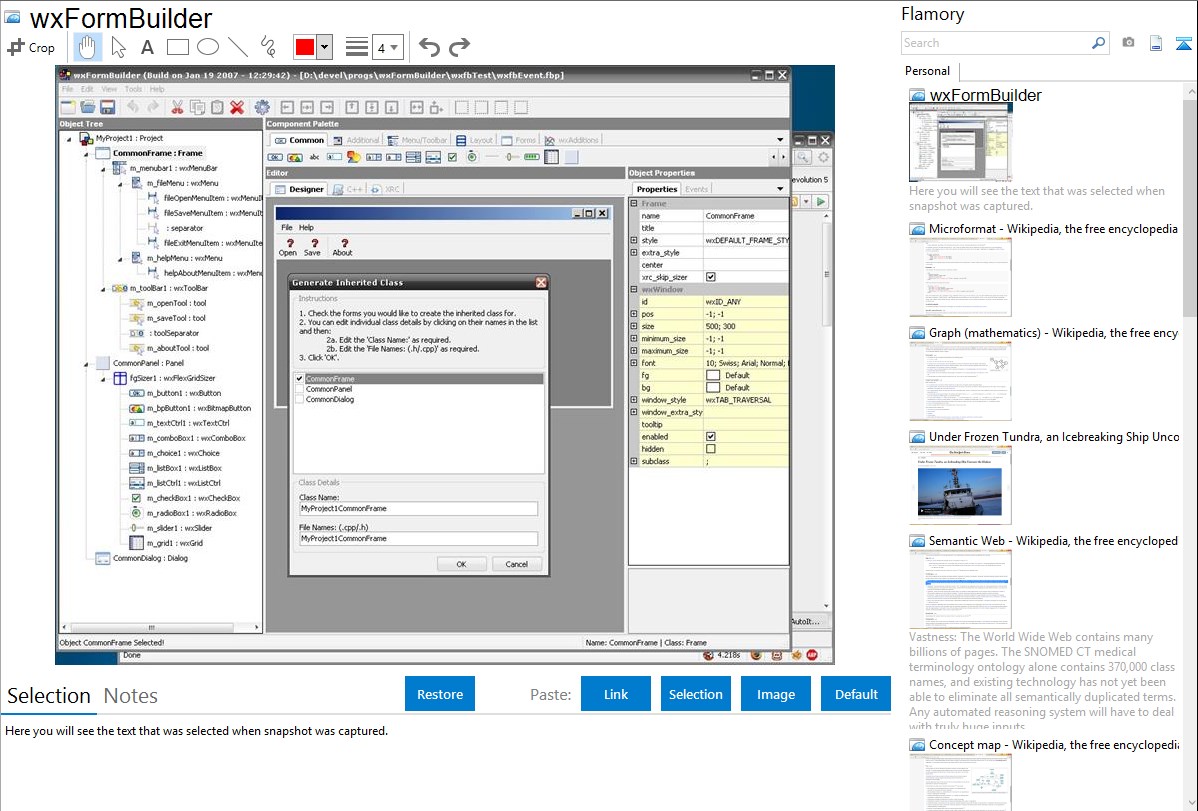
Task: Select the rectangle drawing tool
Action: tap(177, 47)
